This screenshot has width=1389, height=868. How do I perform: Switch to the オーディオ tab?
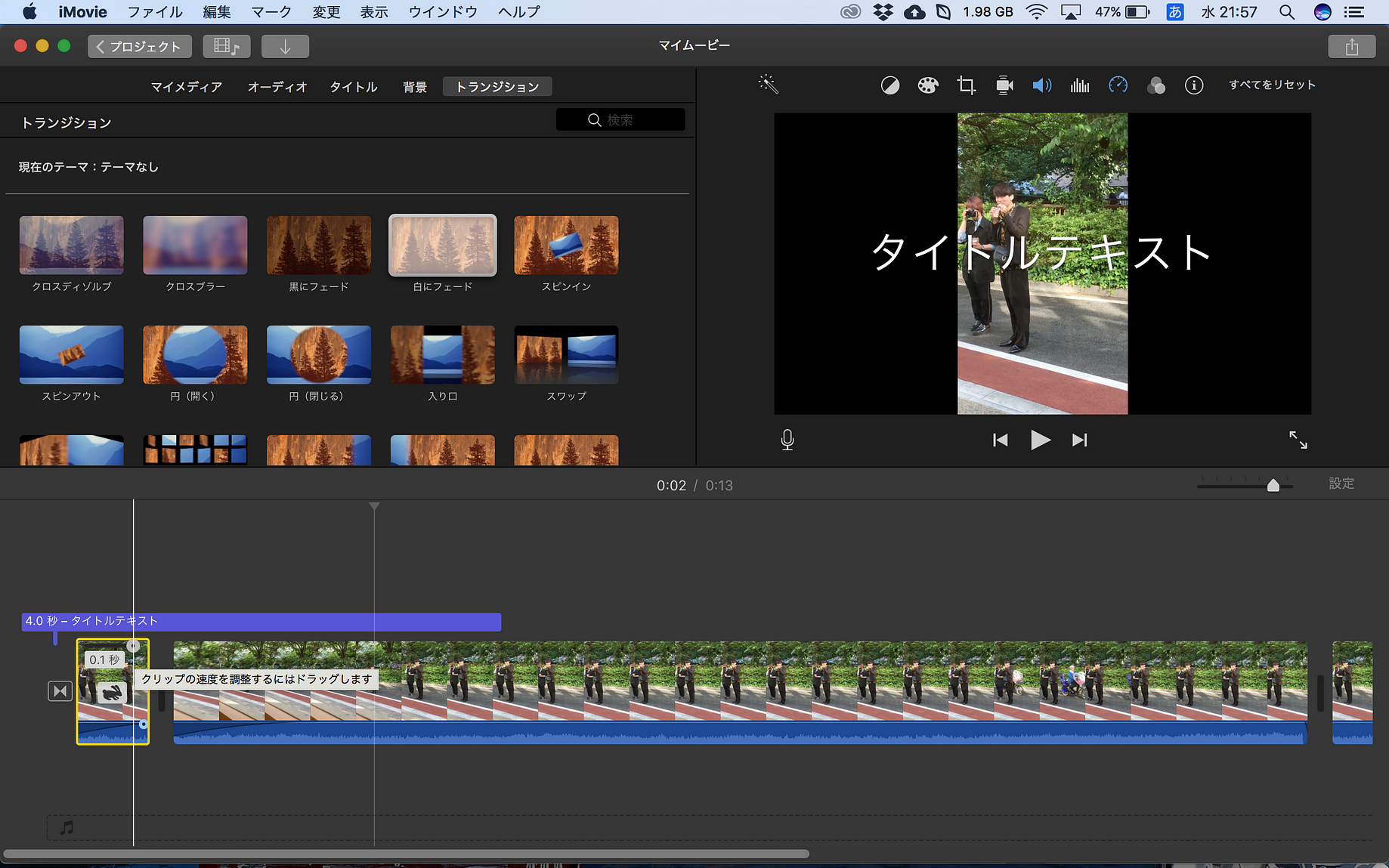[x=277, y=87]
